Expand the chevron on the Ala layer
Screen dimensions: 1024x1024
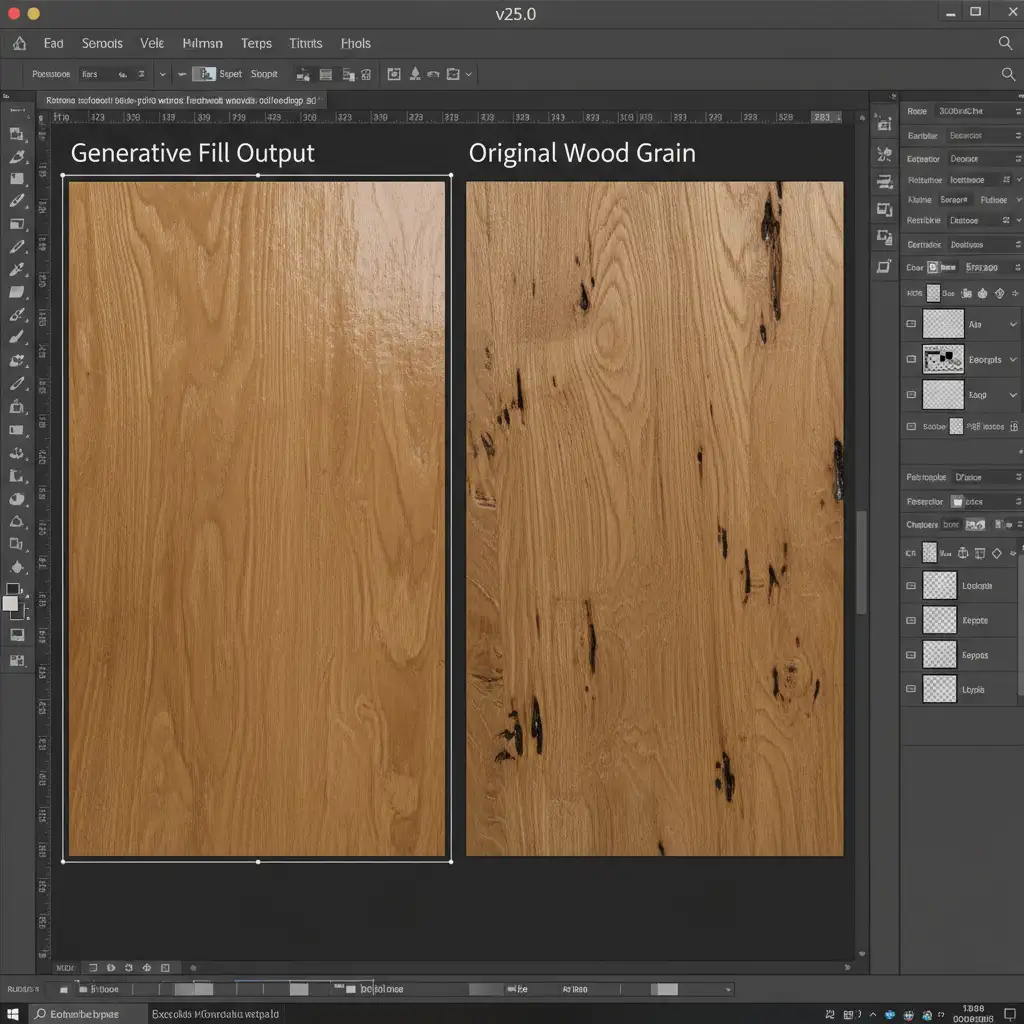coord(1013,324)
